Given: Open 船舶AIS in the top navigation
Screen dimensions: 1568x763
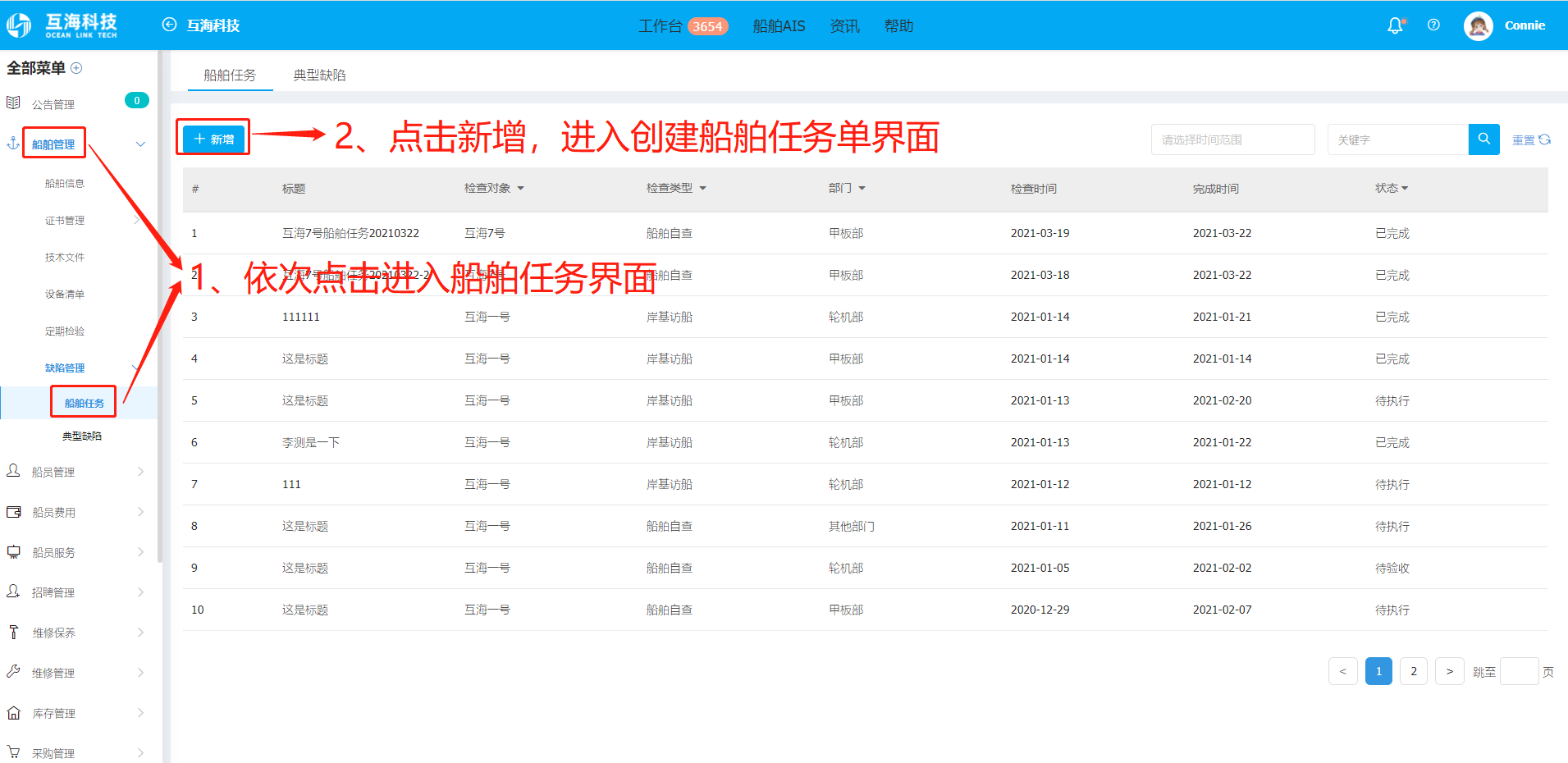Looking at the screenshot, I should point(779,26).
